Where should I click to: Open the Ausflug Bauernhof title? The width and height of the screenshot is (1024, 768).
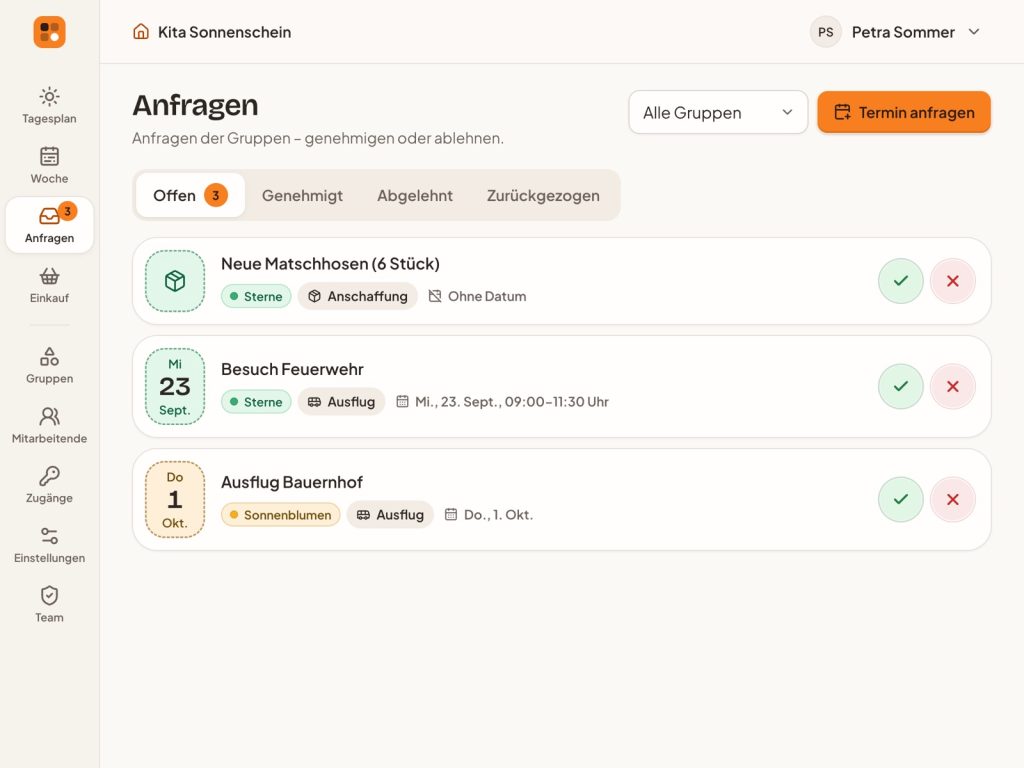point(291,482)
